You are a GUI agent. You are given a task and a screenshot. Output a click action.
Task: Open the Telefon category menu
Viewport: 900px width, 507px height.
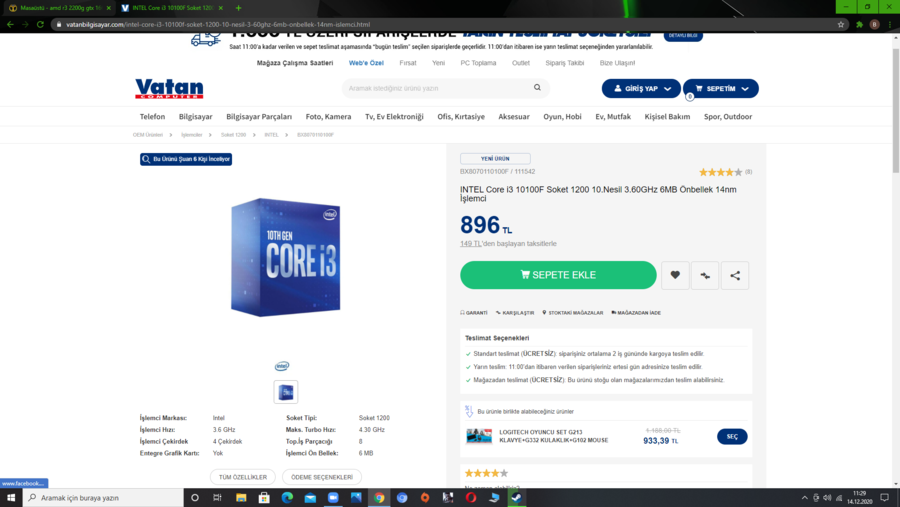(152, 117)
